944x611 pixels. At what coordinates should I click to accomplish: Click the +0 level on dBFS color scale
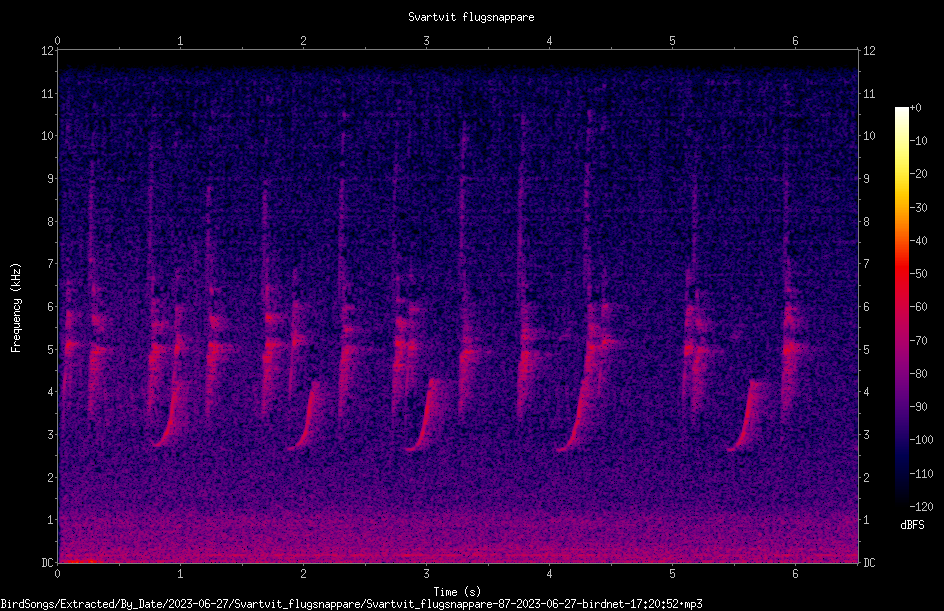click(x=916, y=108)
